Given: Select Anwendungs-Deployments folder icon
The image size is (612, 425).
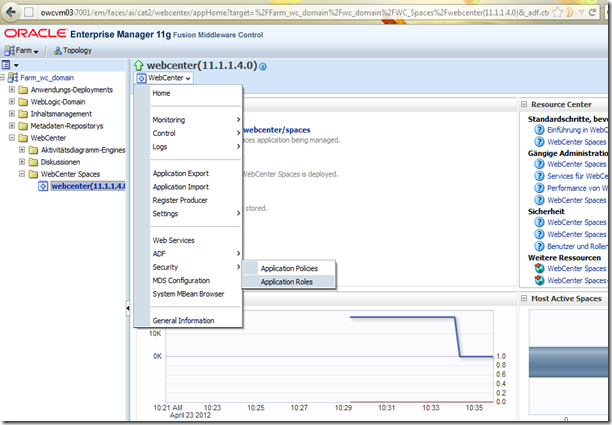Looking at the screenshot, I should [23, 90].
